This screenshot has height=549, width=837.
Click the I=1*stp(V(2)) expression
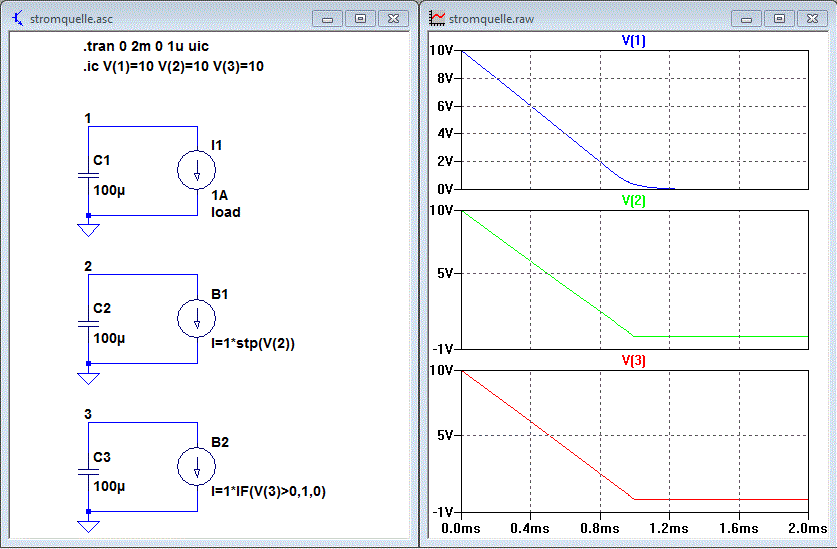coord(253,343)
